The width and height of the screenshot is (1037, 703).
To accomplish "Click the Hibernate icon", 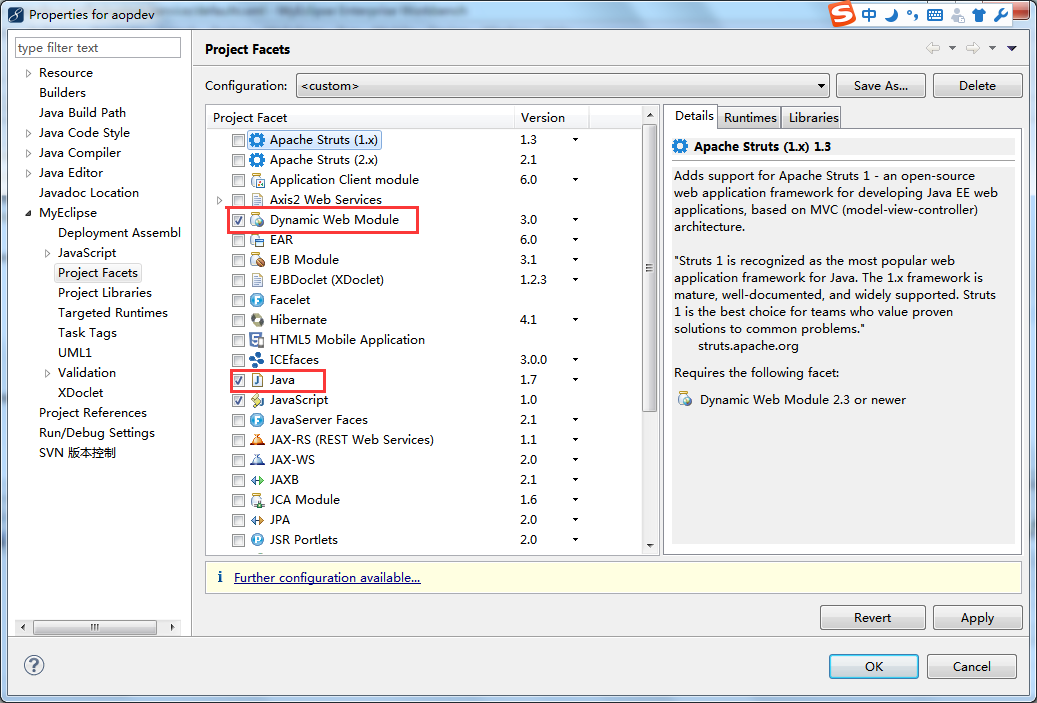I will coord(257,320).
